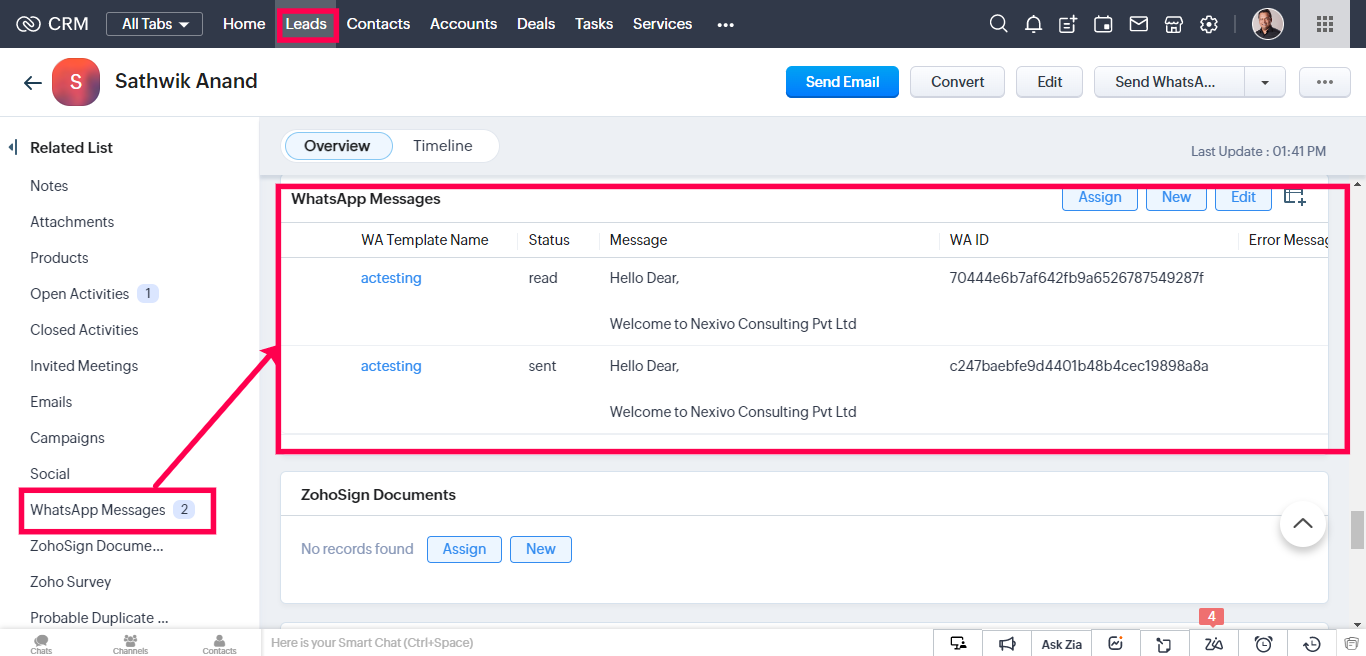This screenshot has width=1366, height=656.
Task: Open the Deals tab
Action: click(x=535, y=24)
